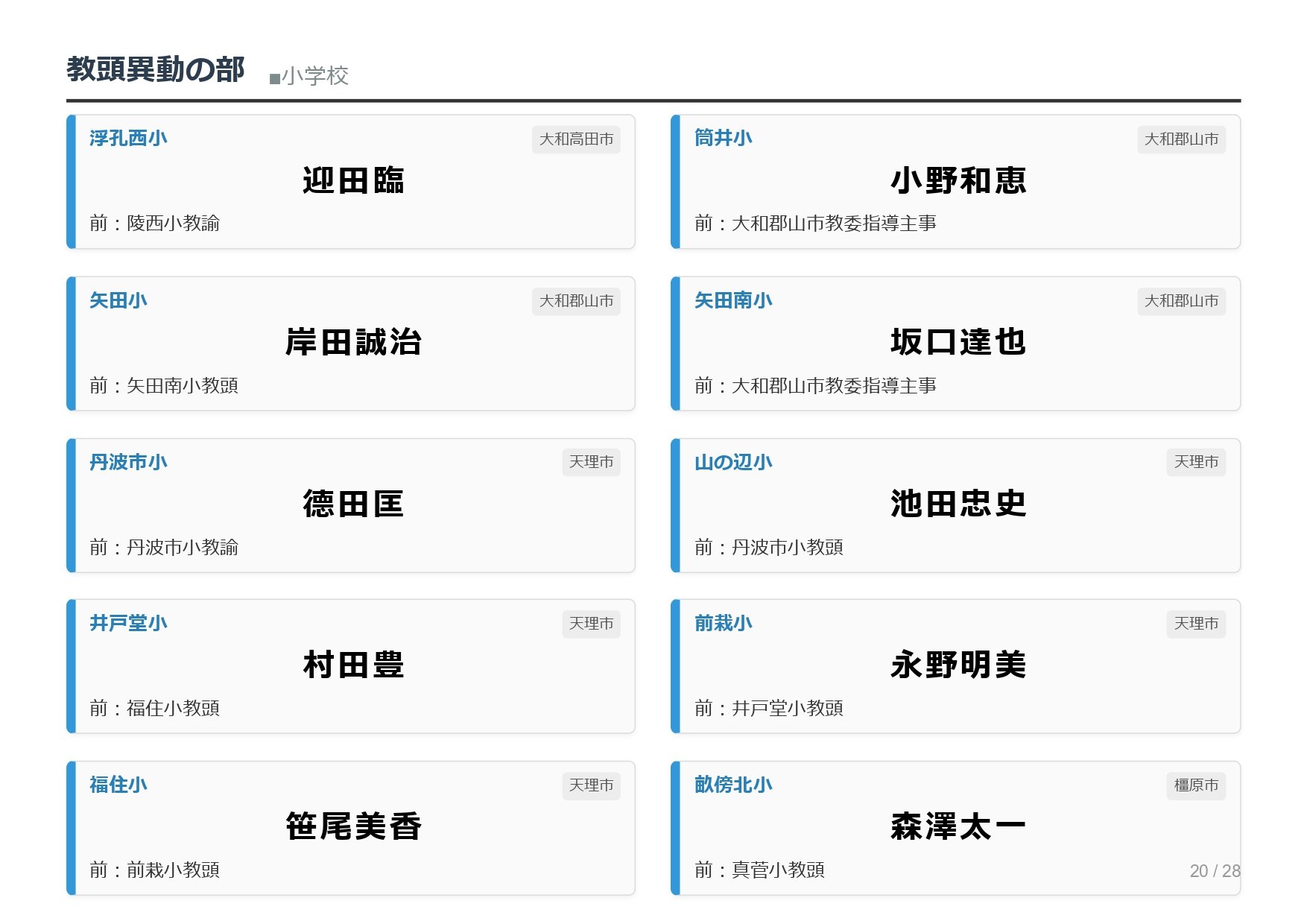Select 坂口達也 in the 矢田南小 card
Viewport: 1307px width, 924px height.
[958, 342]
